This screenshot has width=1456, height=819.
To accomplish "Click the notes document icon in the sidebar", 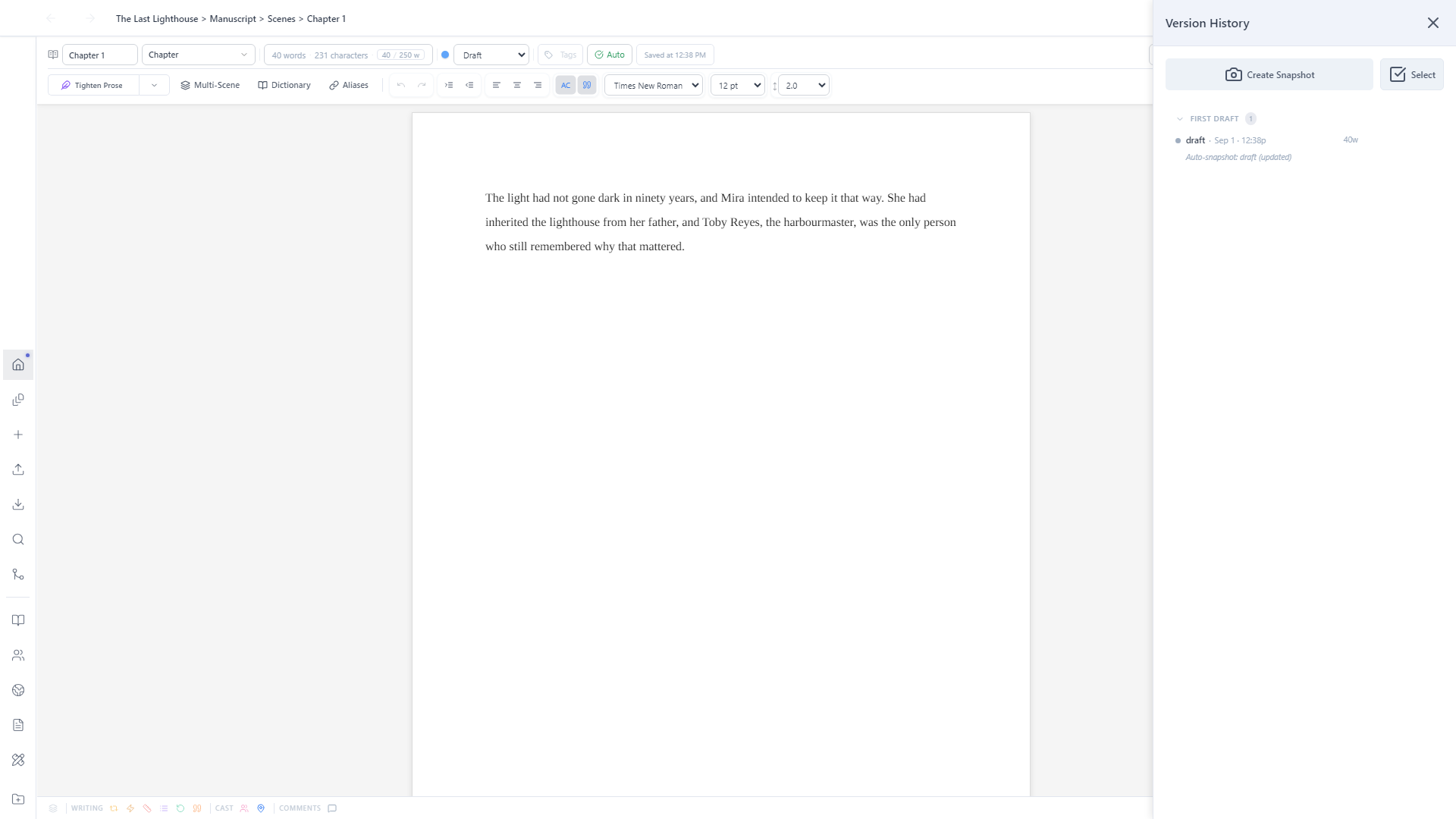I will point(18,725).
